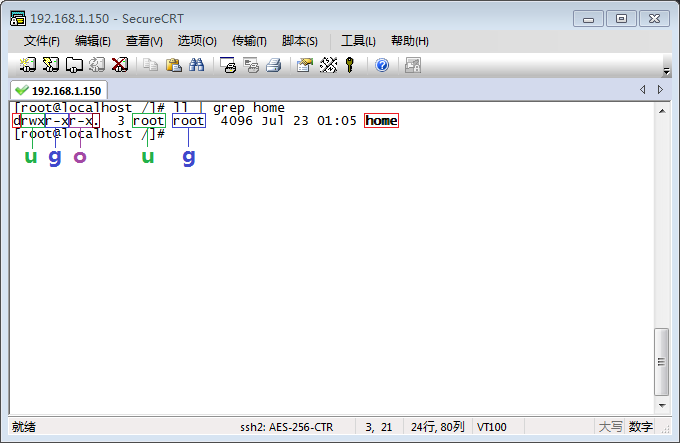Click the 帮助(H) menu

[409, 41]
